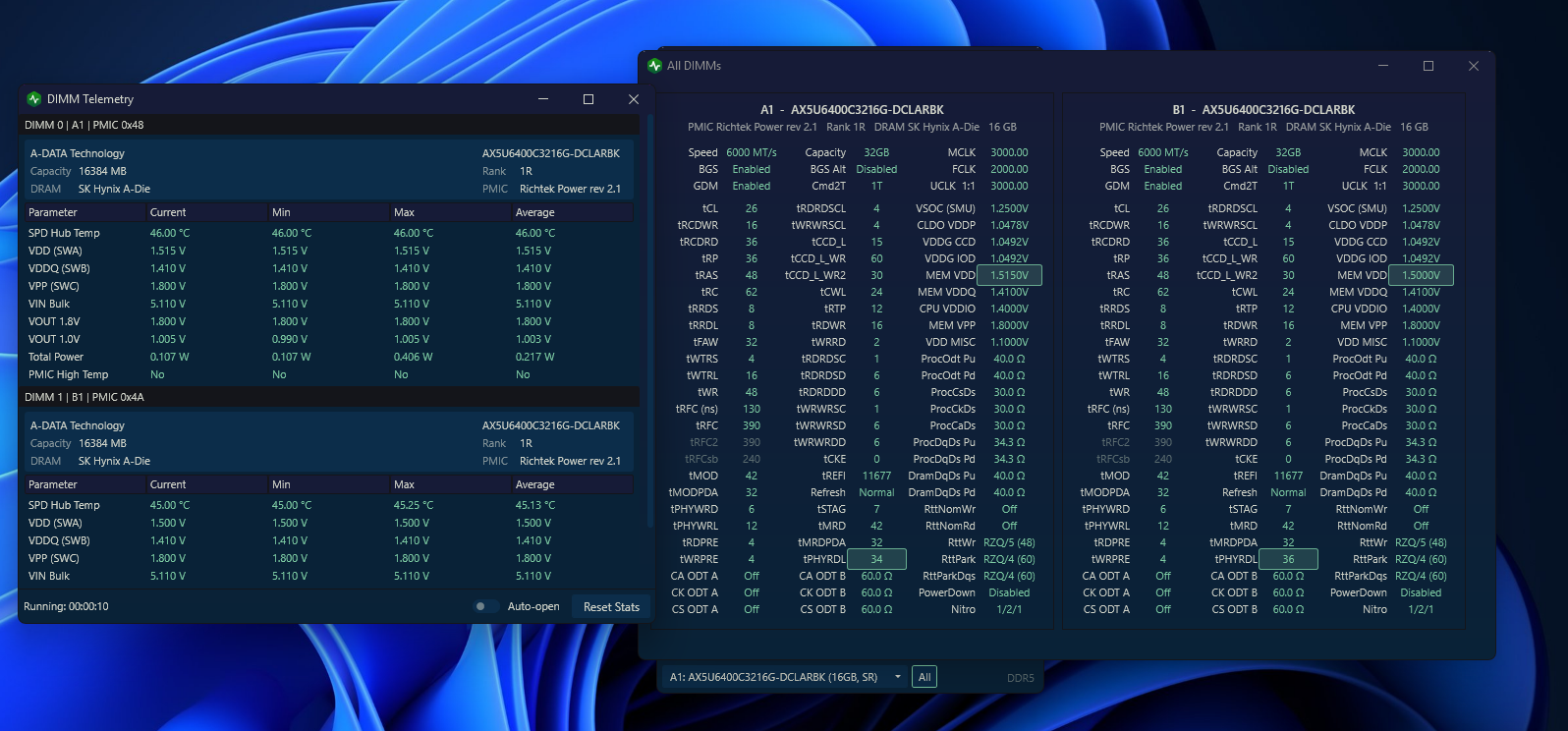Click the Nitro 1/2/1 value in B1
Screen dimensions: 1568x731
[1421, 609]
